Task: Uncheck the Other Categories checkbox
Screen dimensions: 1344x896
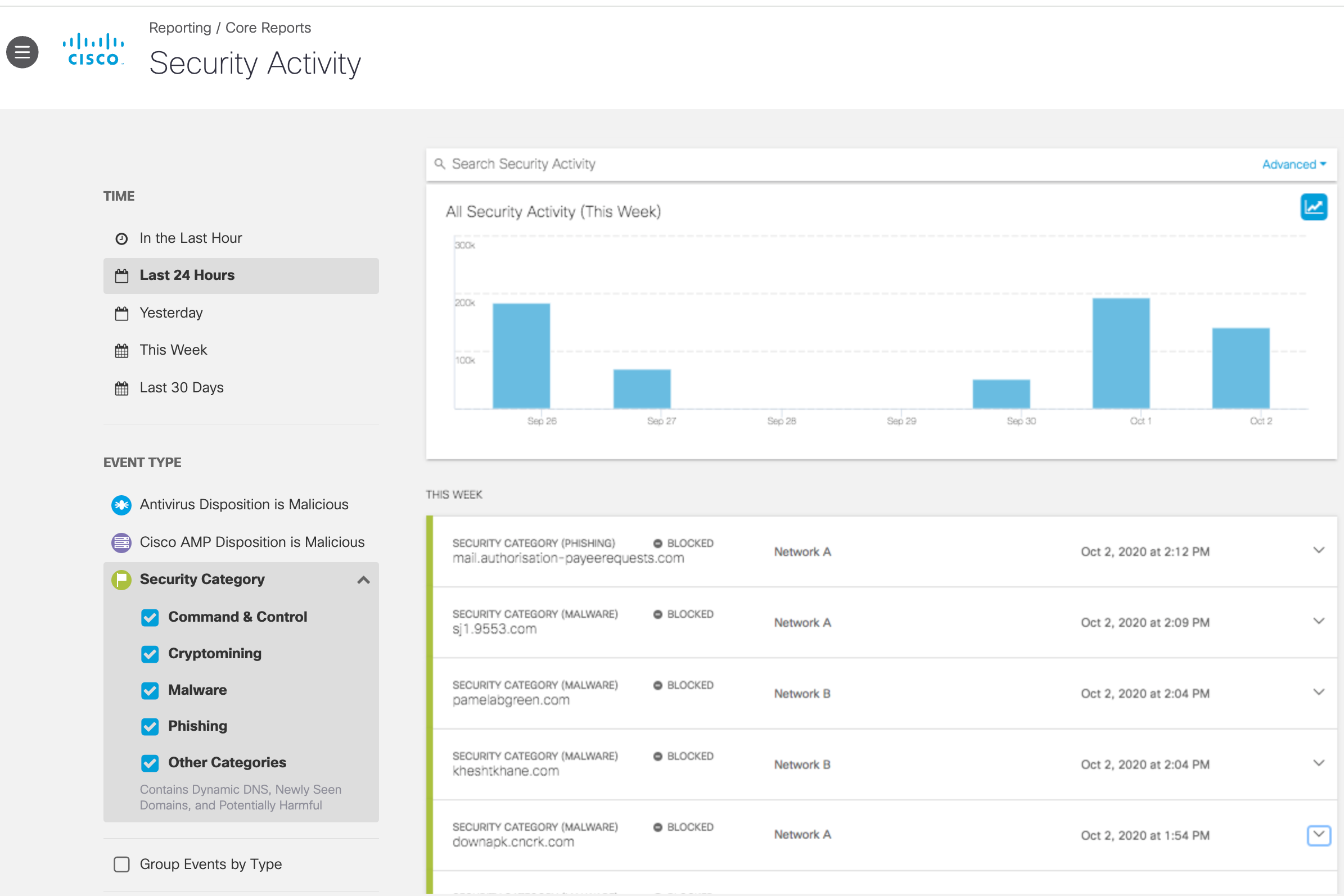Action: click(150, 763)
